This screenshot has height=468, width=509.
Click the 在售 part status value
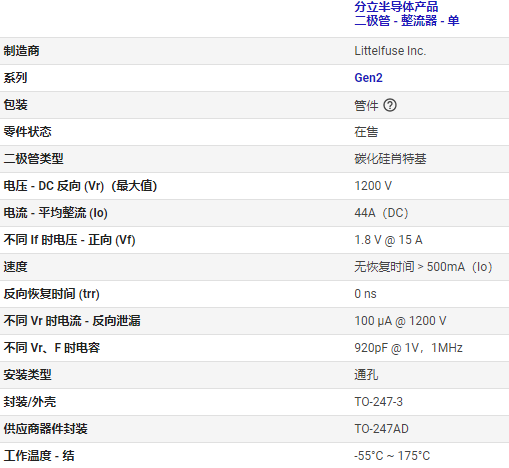tap(366, 132)
